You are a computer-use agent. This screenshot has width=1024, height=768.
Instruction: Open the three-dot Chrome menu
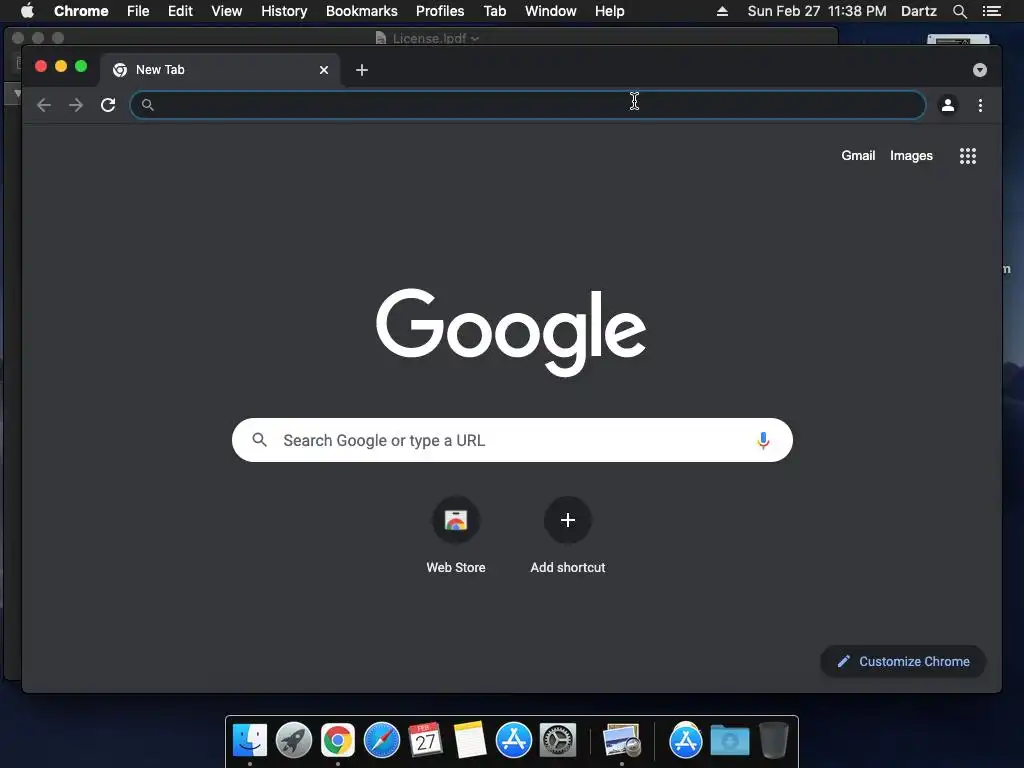980,105
